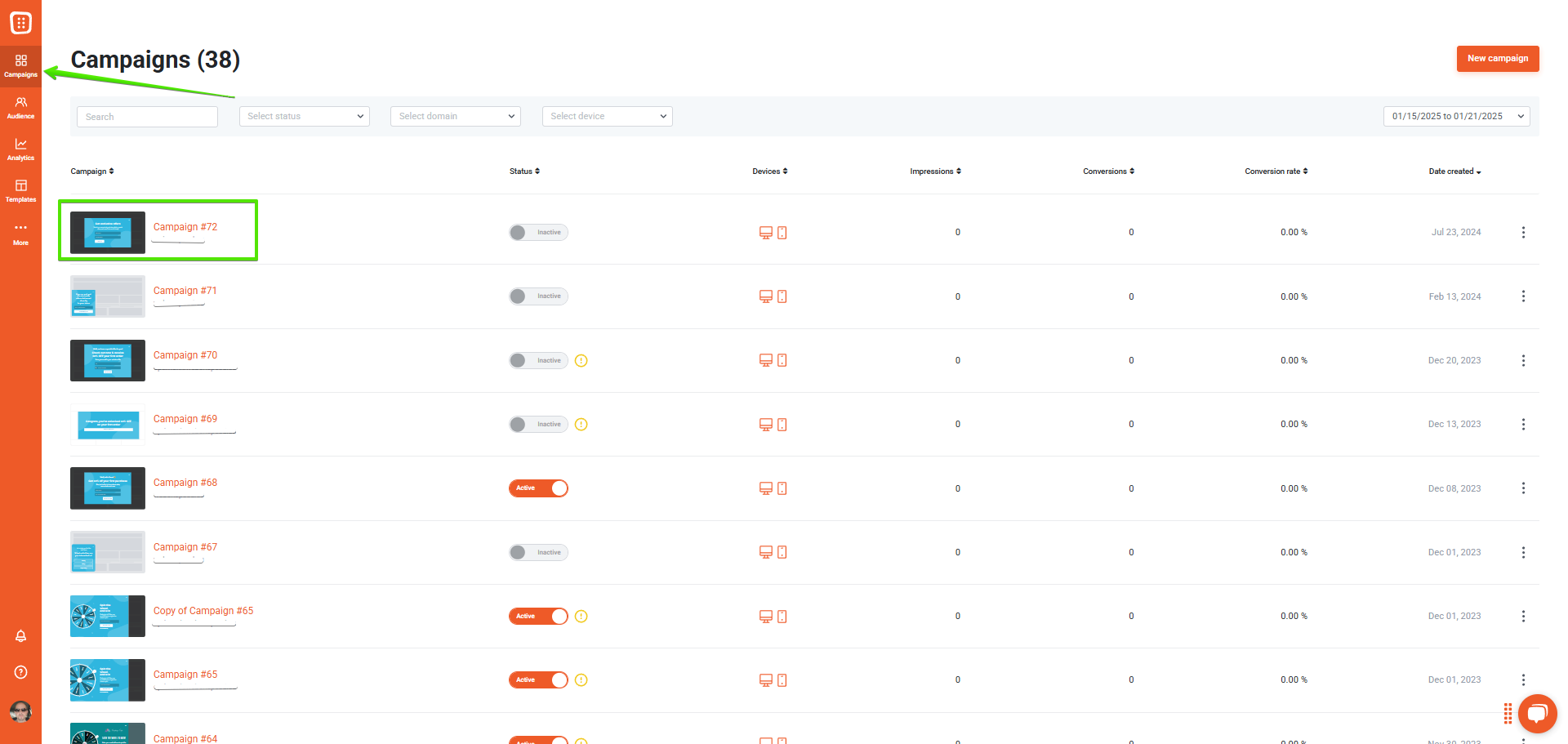Sort by Campaign column
The height and width of the screenshot is (744, 1568).
pos(92,172)
